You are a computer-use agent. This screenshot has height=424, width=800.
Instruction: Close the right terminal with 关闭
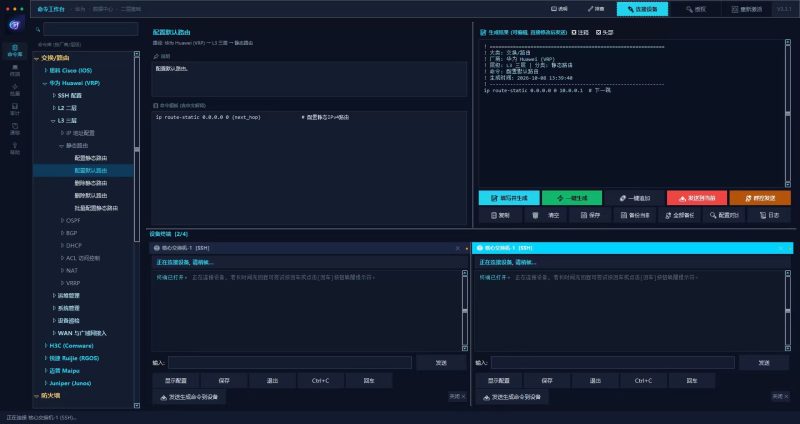coord(780,396)
